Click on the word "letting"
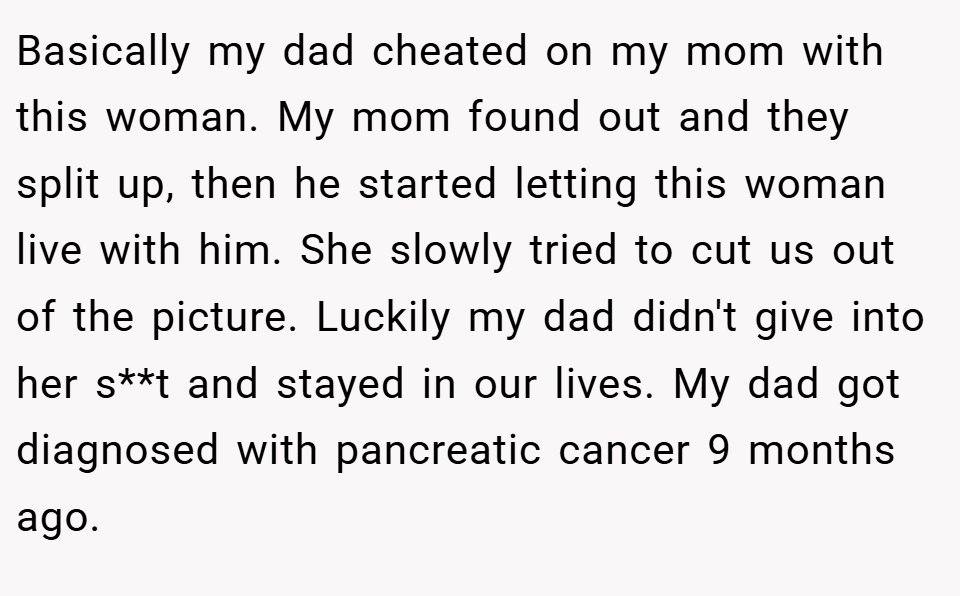This screenshot has height=596, width=960. coord(576,185)
